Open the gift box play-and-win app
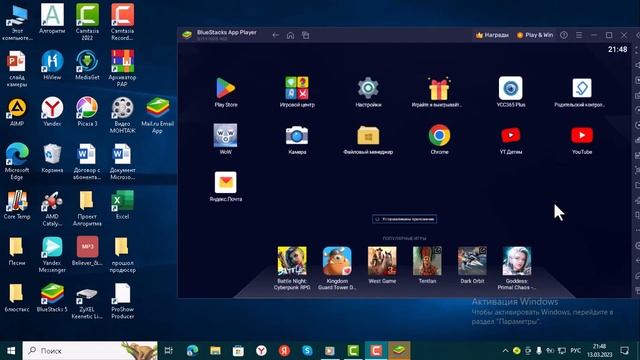The width and height of the screenshot is (640, 360). 439,89
